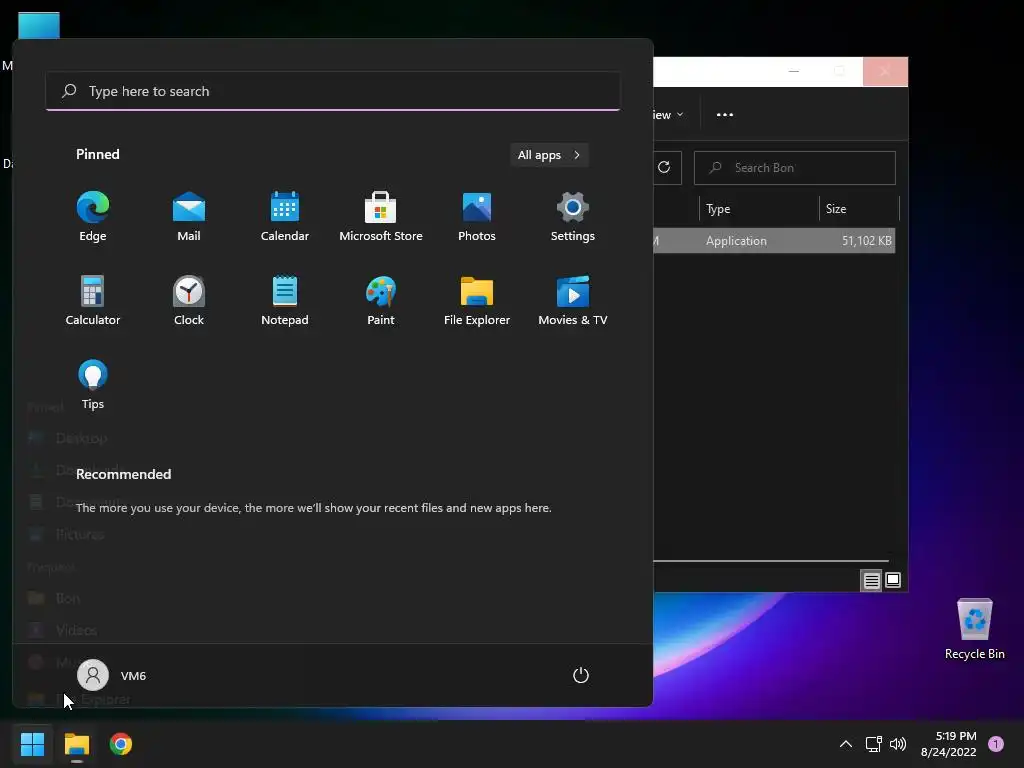Launch the Clock app
This screenshot has width=1024, height=768.
click(189, 301)
